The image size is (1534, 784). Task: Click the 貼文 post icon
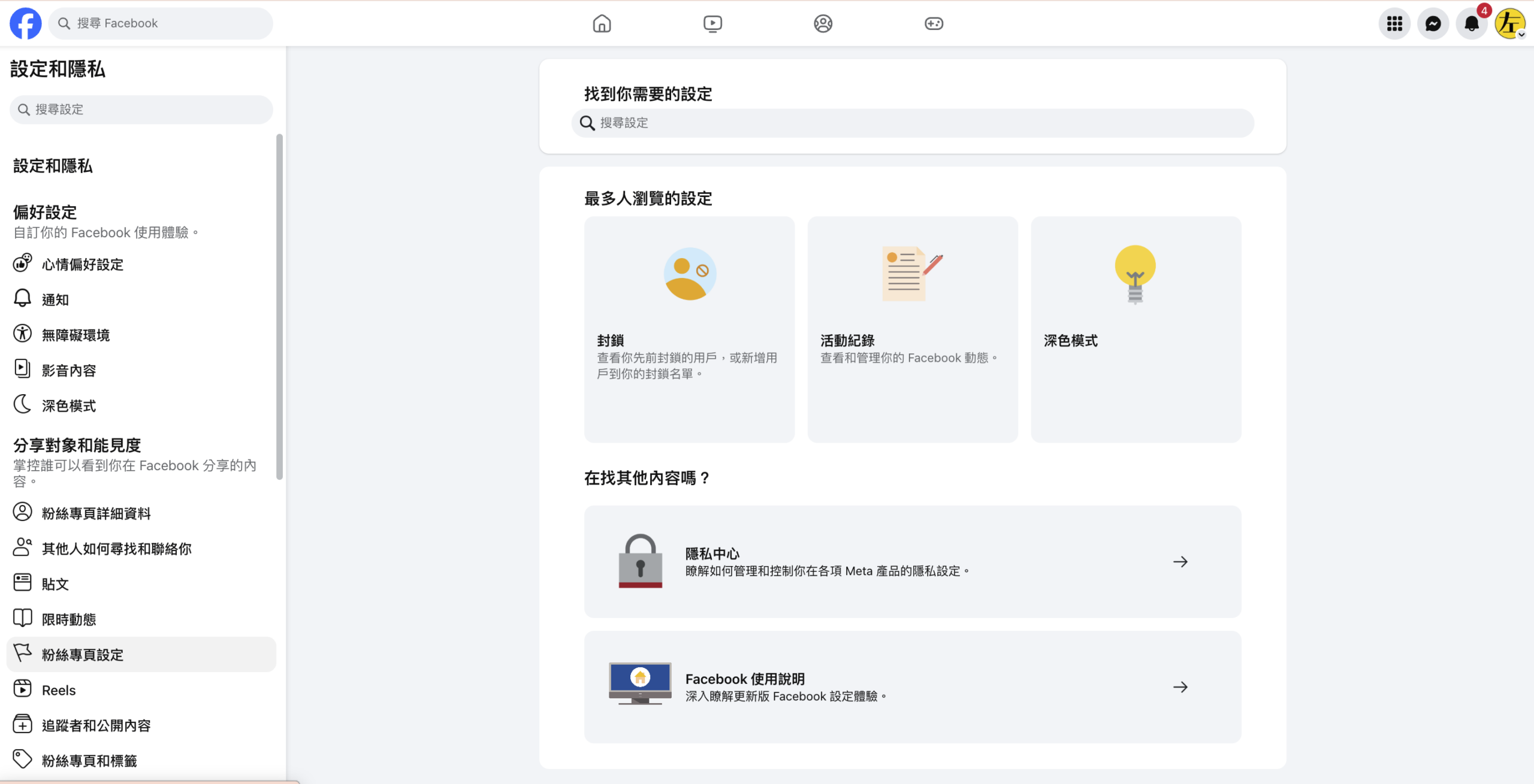click(23, 582)
